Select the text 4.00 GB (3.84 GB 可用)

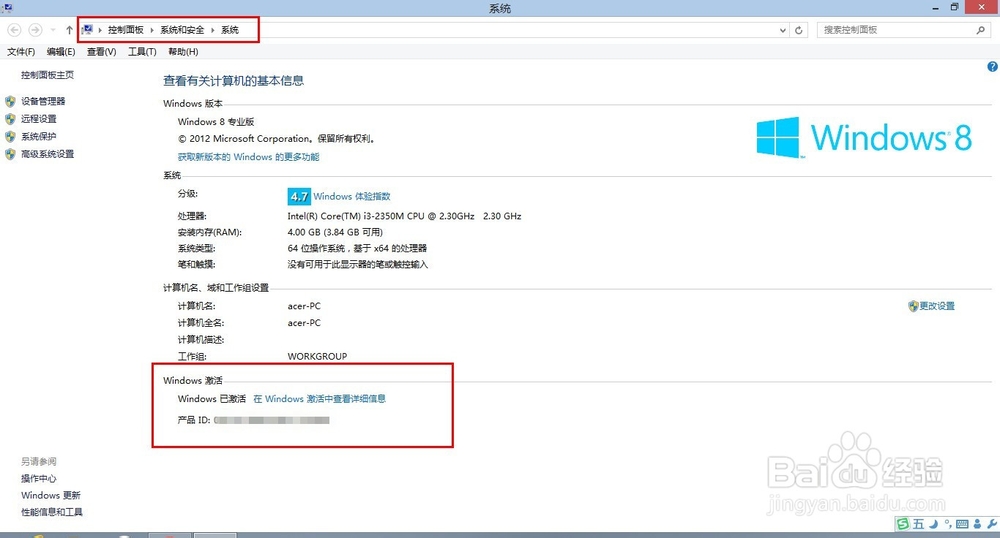point(335,232)
